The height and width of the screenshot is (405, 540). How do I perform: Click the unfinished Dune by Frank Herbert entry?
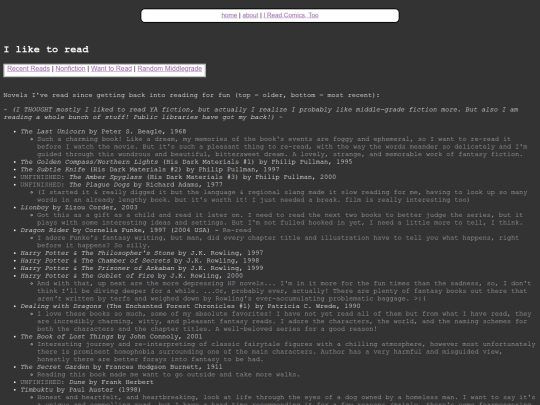pos(87,382)
